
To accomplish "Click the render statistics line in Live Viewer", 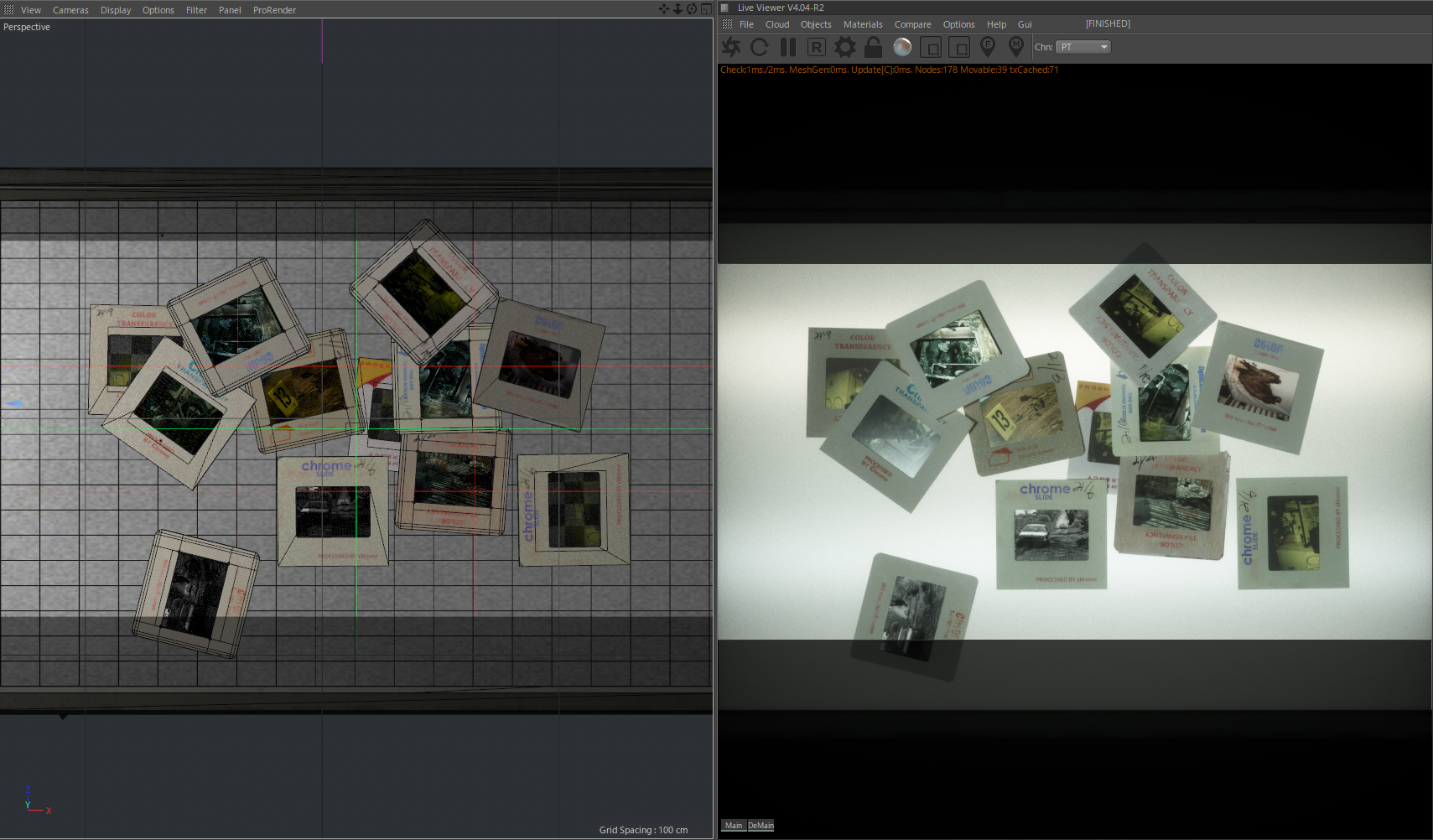I will (x=889, y=70).
